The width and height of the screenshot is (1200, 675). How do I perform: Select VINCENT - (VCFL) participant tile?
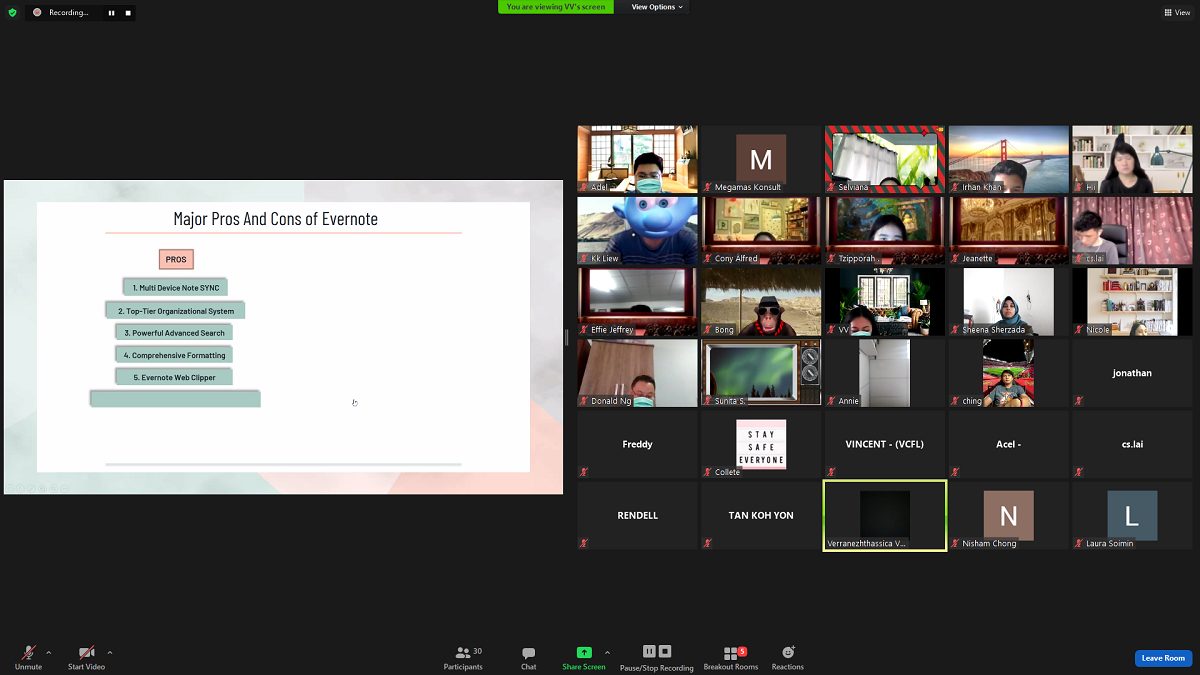point(885,444)
